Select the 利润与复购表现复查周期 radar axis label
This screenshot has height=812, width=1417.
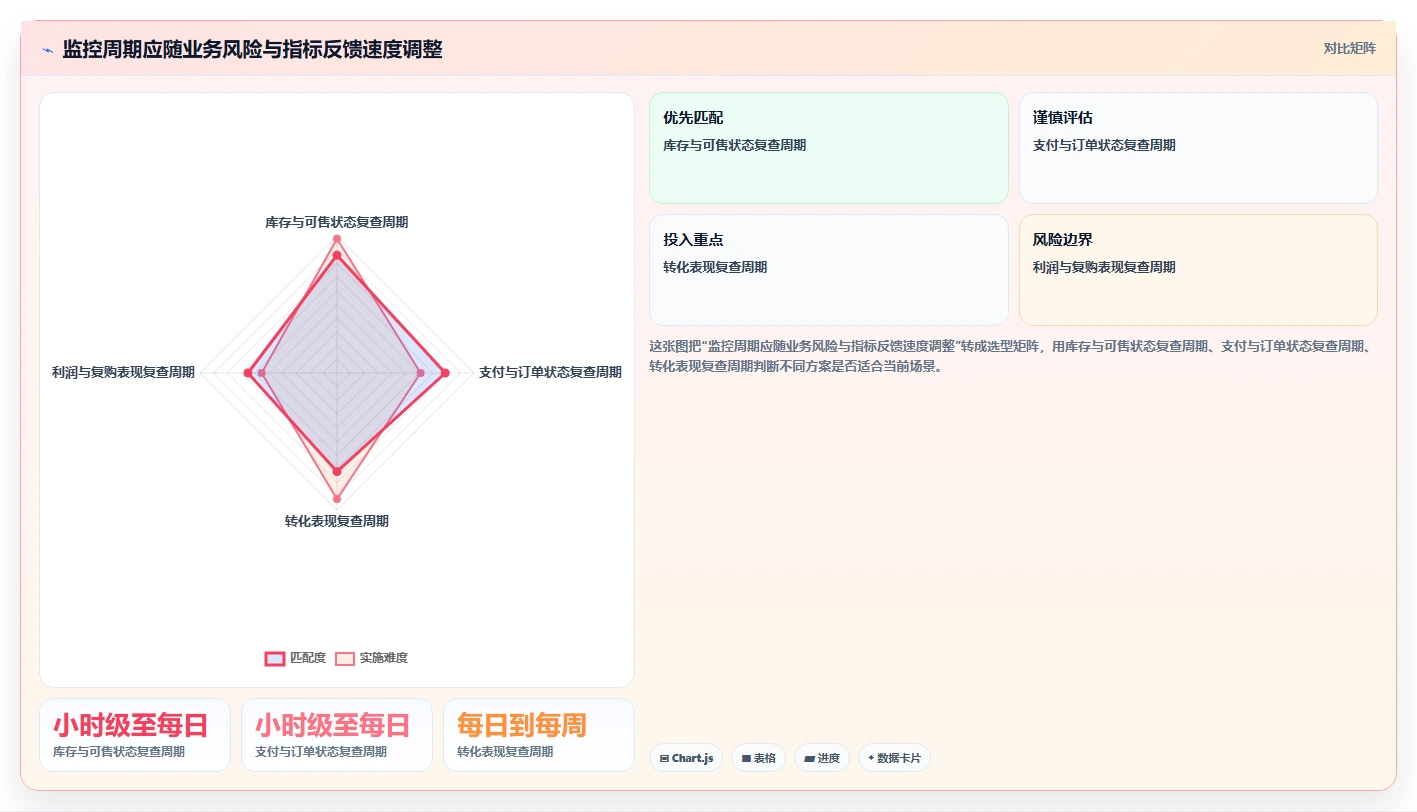123,372
